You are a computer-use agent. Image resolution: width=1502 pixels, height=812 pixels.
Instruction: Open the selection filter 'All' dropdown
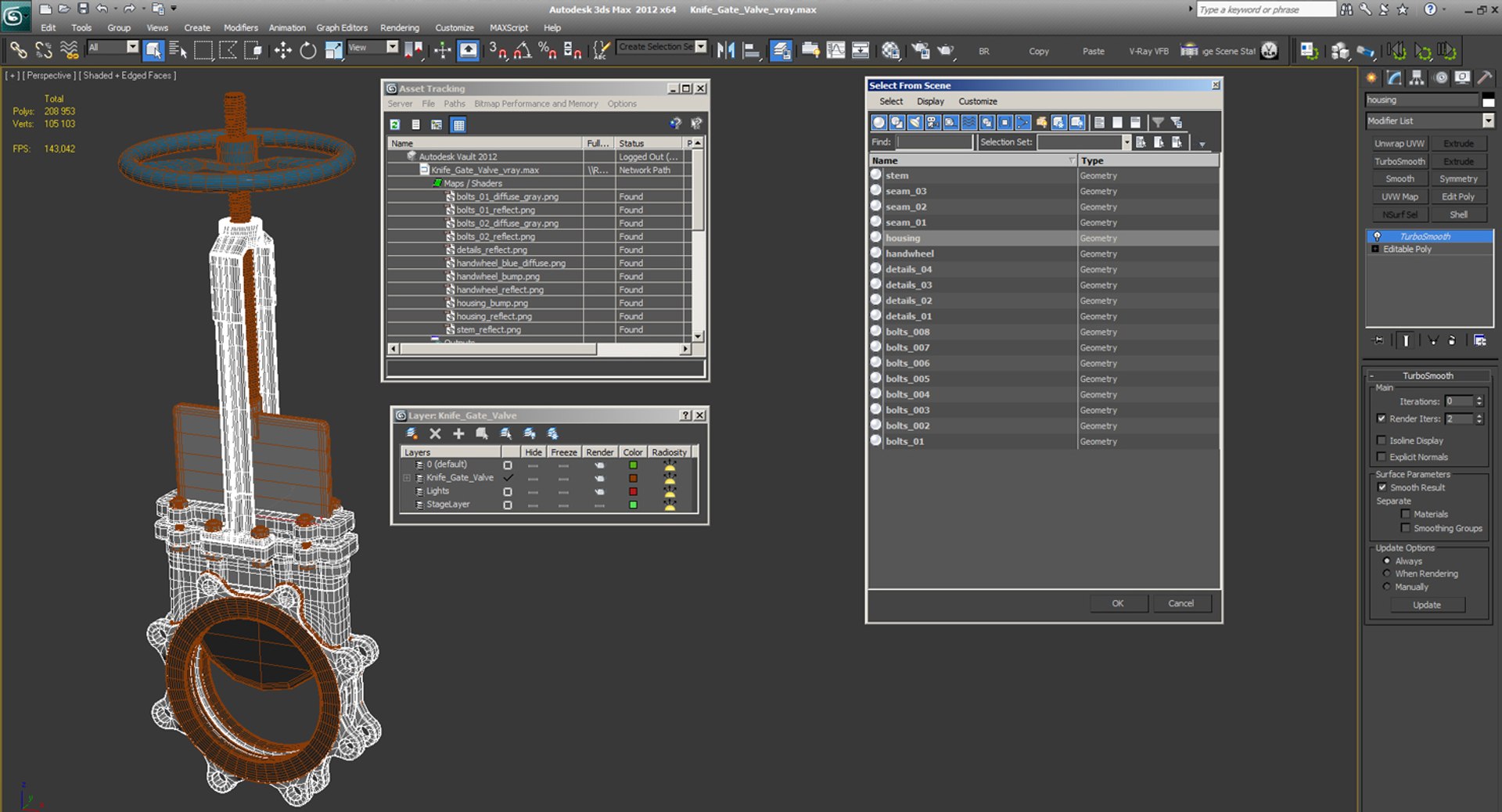[132, 47]
